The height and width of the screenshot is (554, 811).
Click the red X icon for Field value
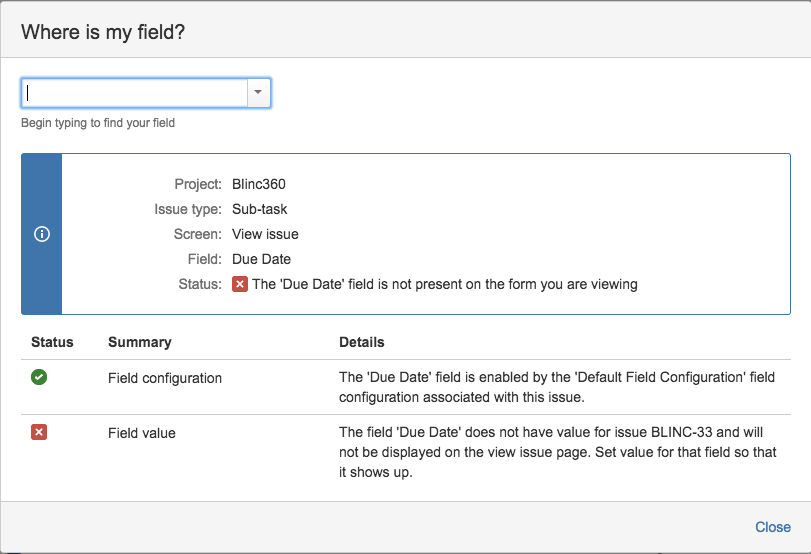pos(40,432)
